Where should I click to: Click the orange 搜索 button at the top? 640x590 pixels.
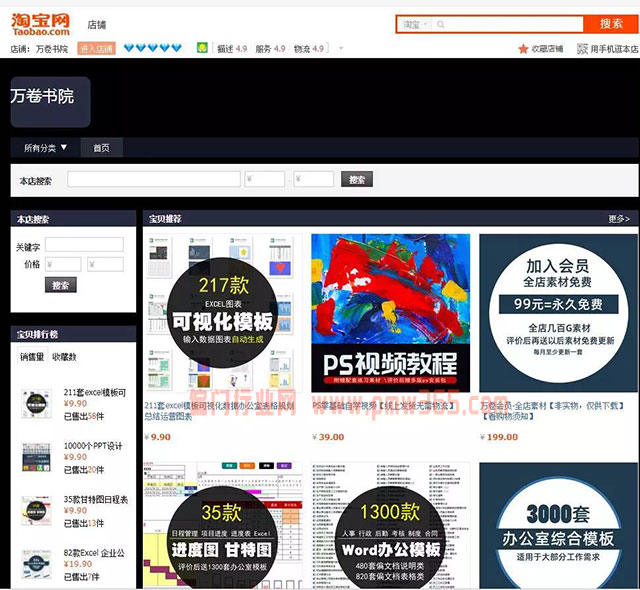tap(611, 24)
